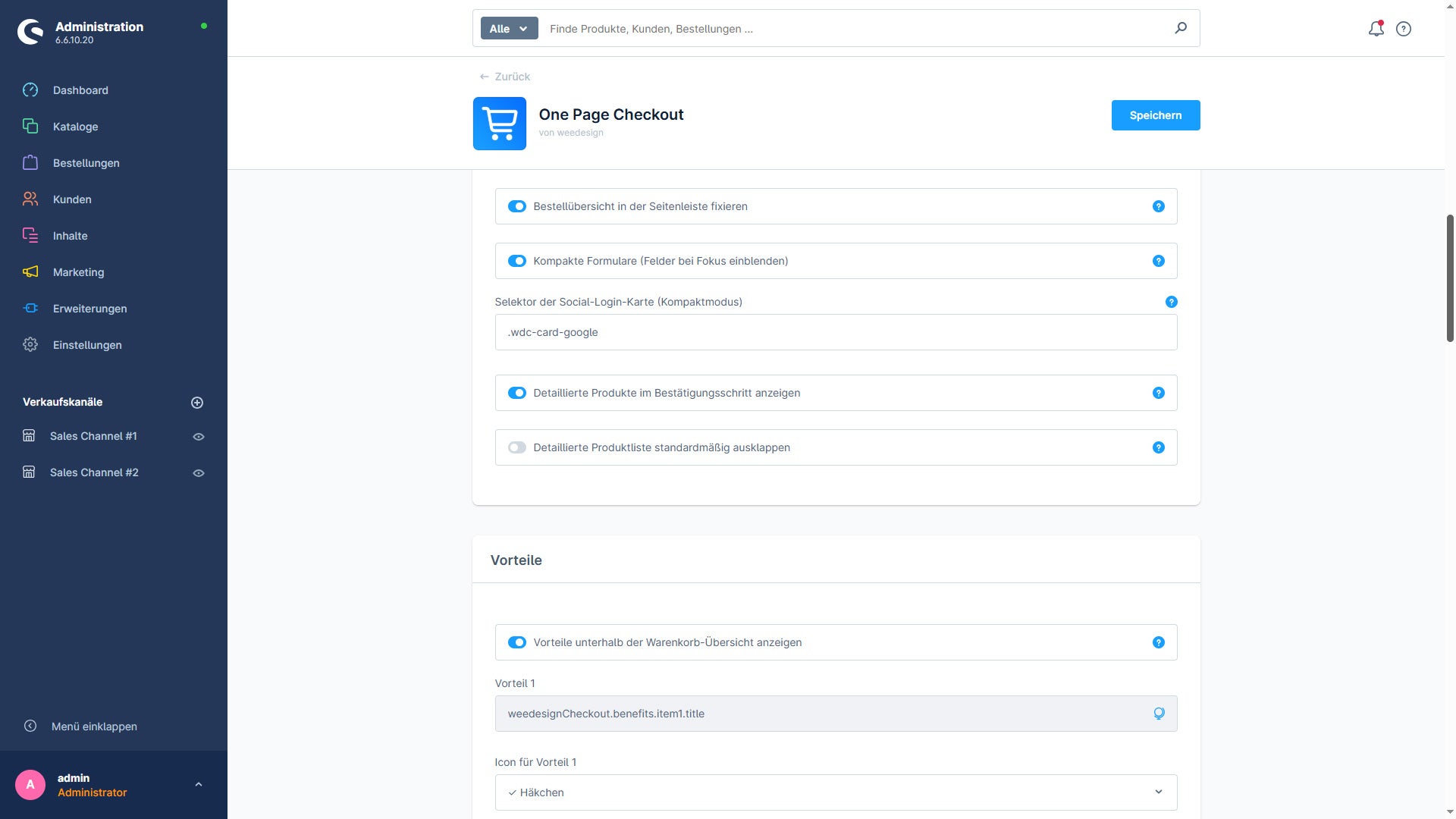1456x819 pixels.
Task: Add a new sales channel with plus icon
Action: tap(197, 403)
